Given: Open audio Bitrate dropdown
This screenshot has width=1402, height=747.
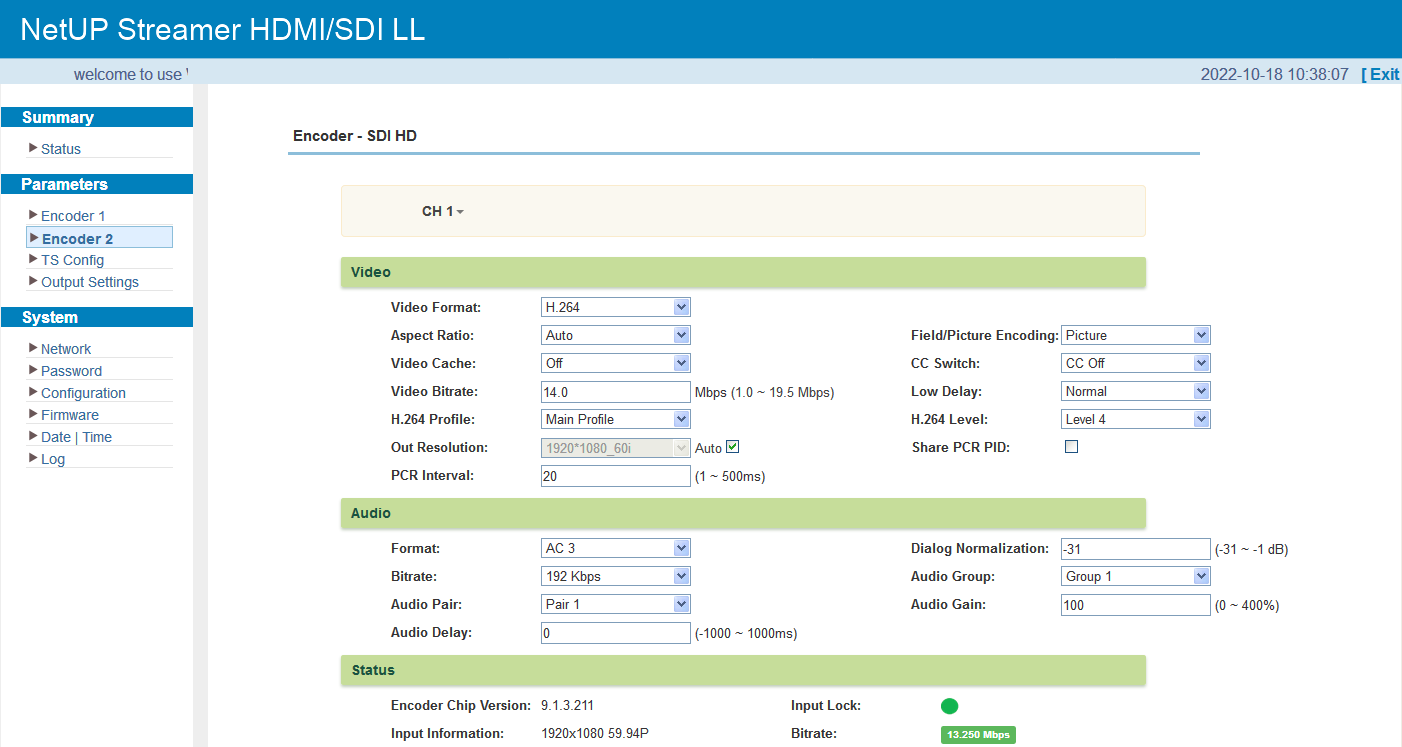Looking at the screenshot, I should point(616,576).
